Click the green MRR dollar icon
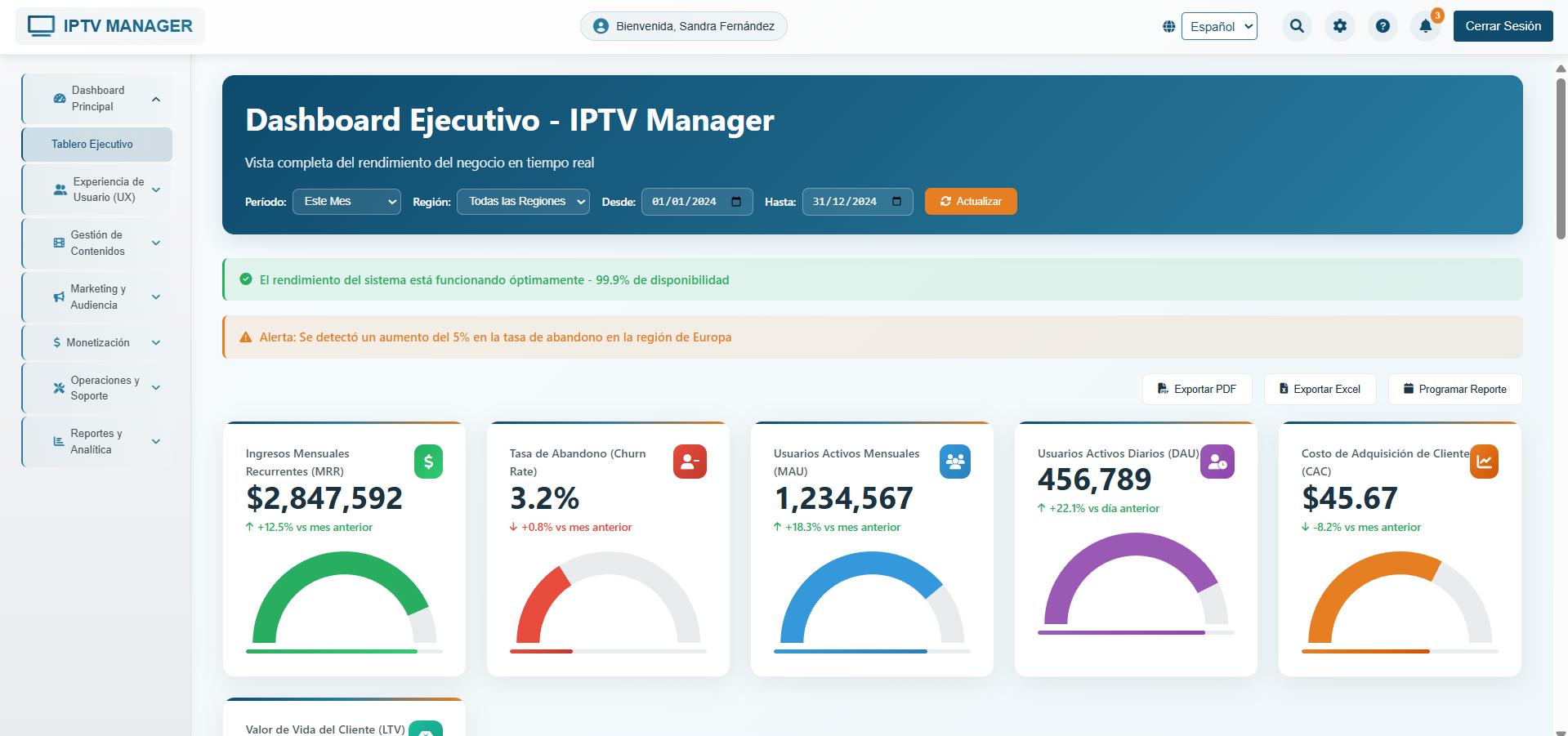1568x736 pixels. [x=428, y=461]
